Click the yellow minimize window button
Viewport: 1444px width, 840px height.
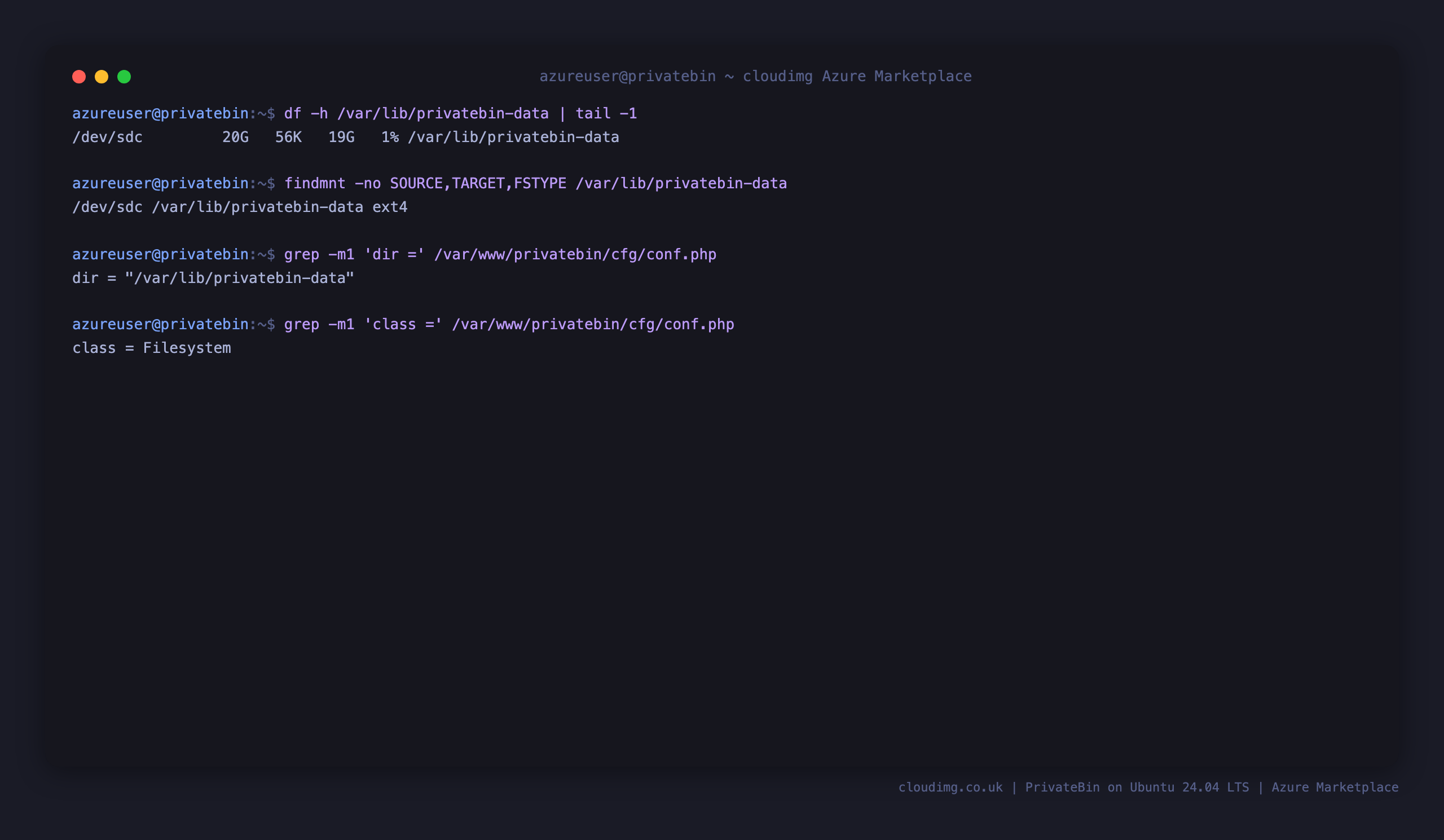coord(102,77)
